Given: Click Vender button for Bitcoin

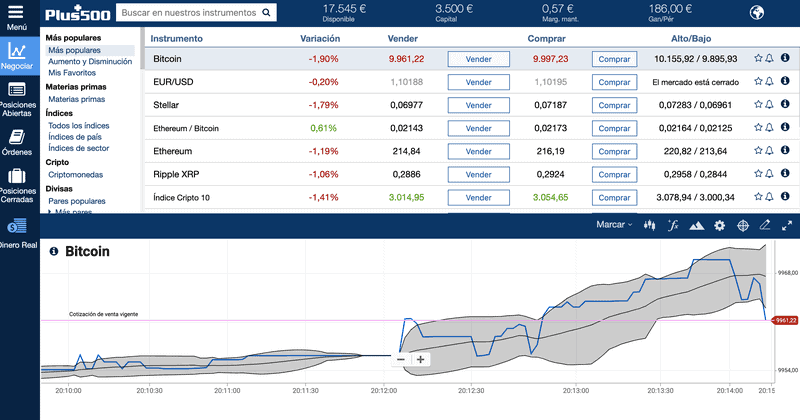Looking at the screenshot, I should point(479,59).
